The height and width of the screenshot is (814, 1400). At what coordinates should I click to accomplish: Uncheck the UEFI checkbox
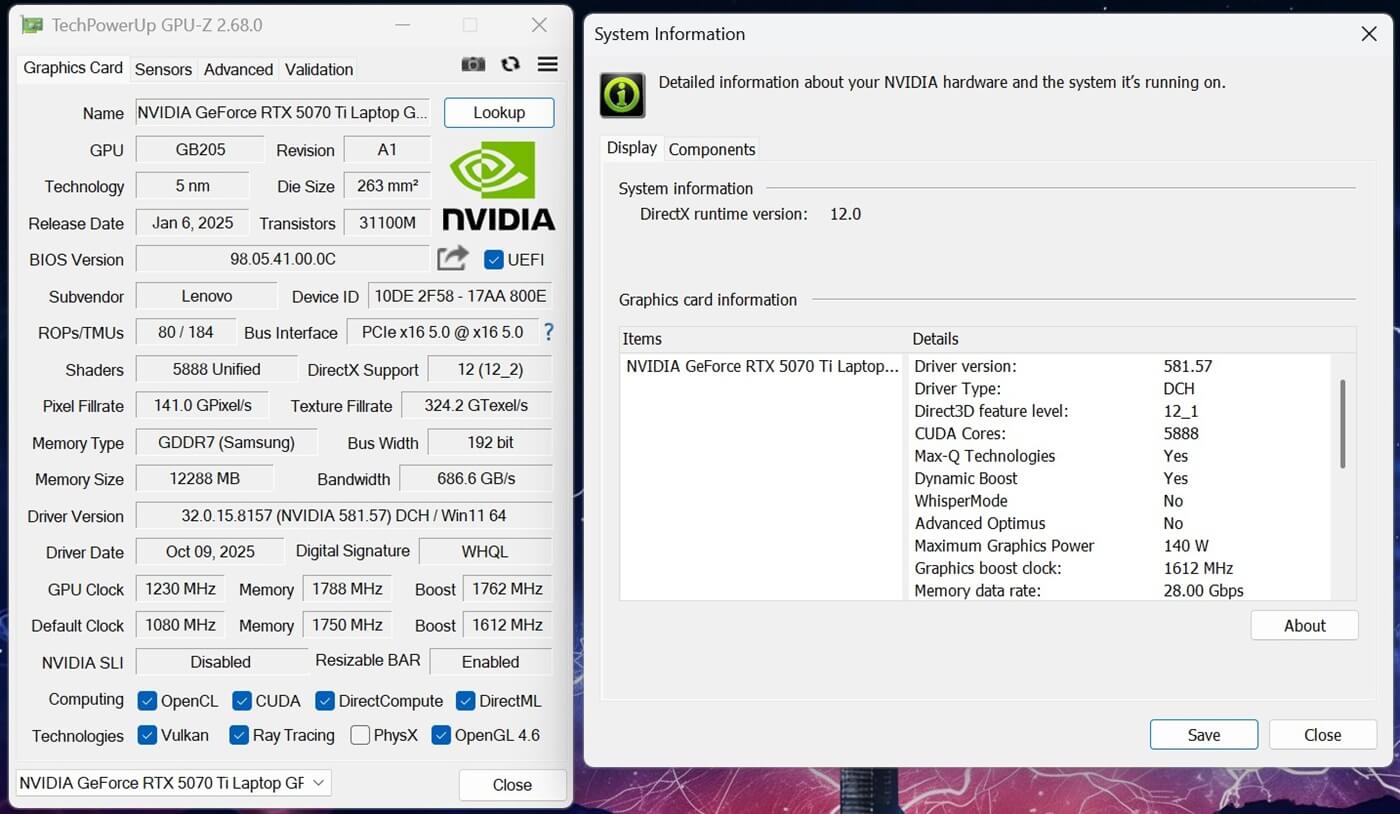[493, 259]
